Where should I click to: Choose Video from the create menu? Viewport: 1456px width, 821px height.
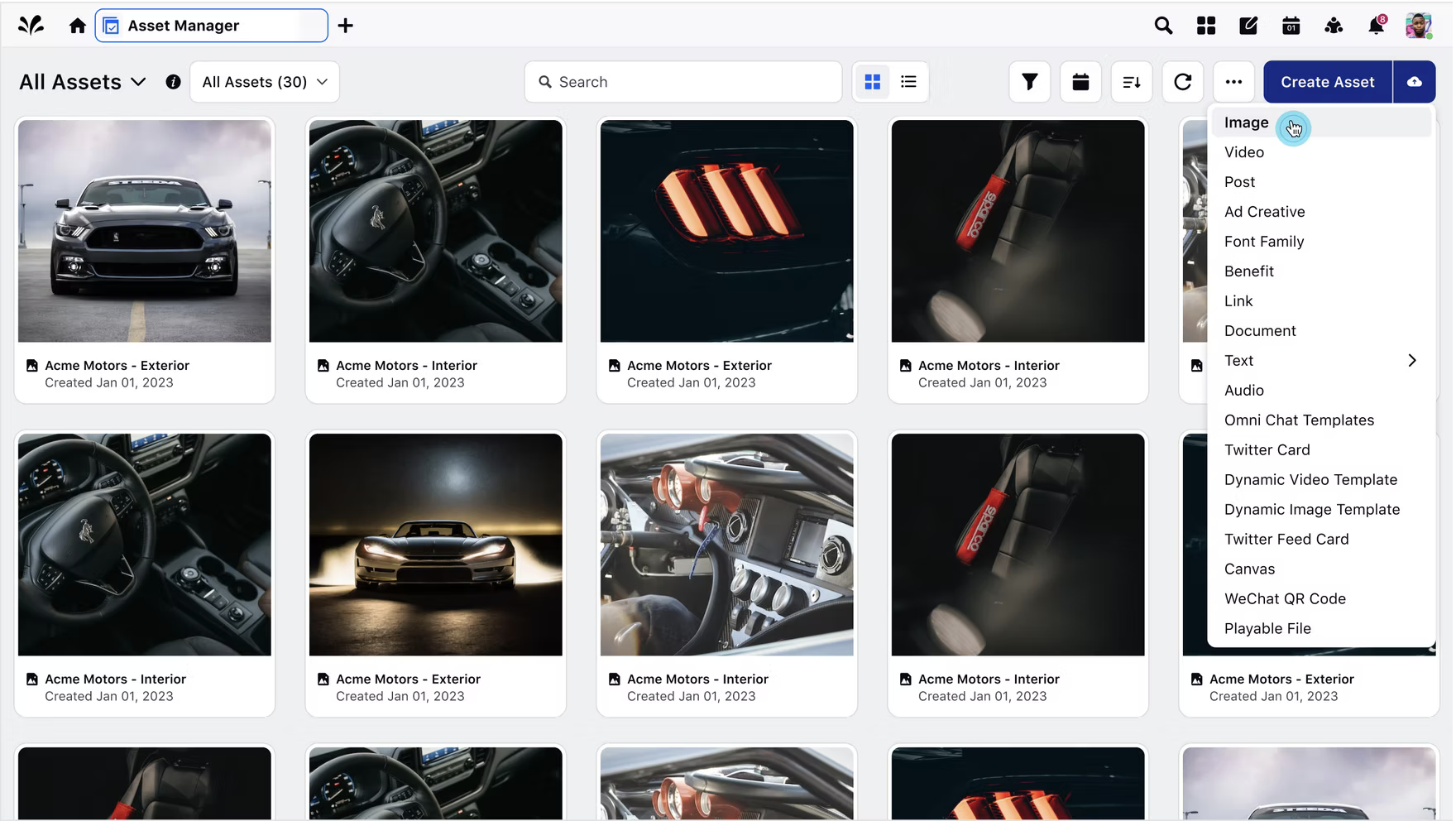(1321, 152)
